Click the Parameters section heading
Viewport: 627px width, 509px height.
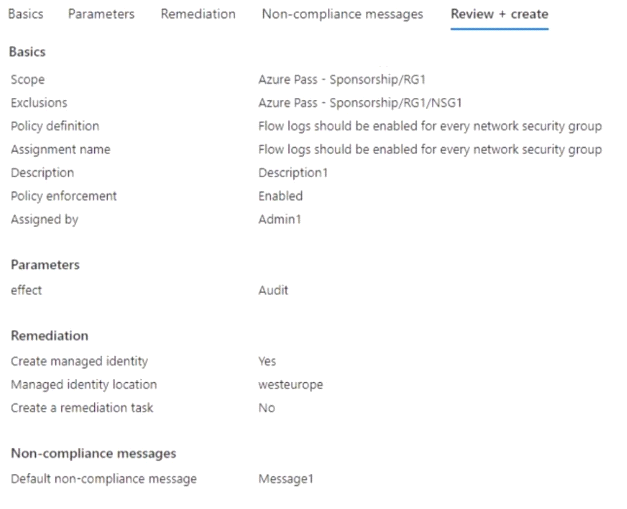[x=45, y=265]
